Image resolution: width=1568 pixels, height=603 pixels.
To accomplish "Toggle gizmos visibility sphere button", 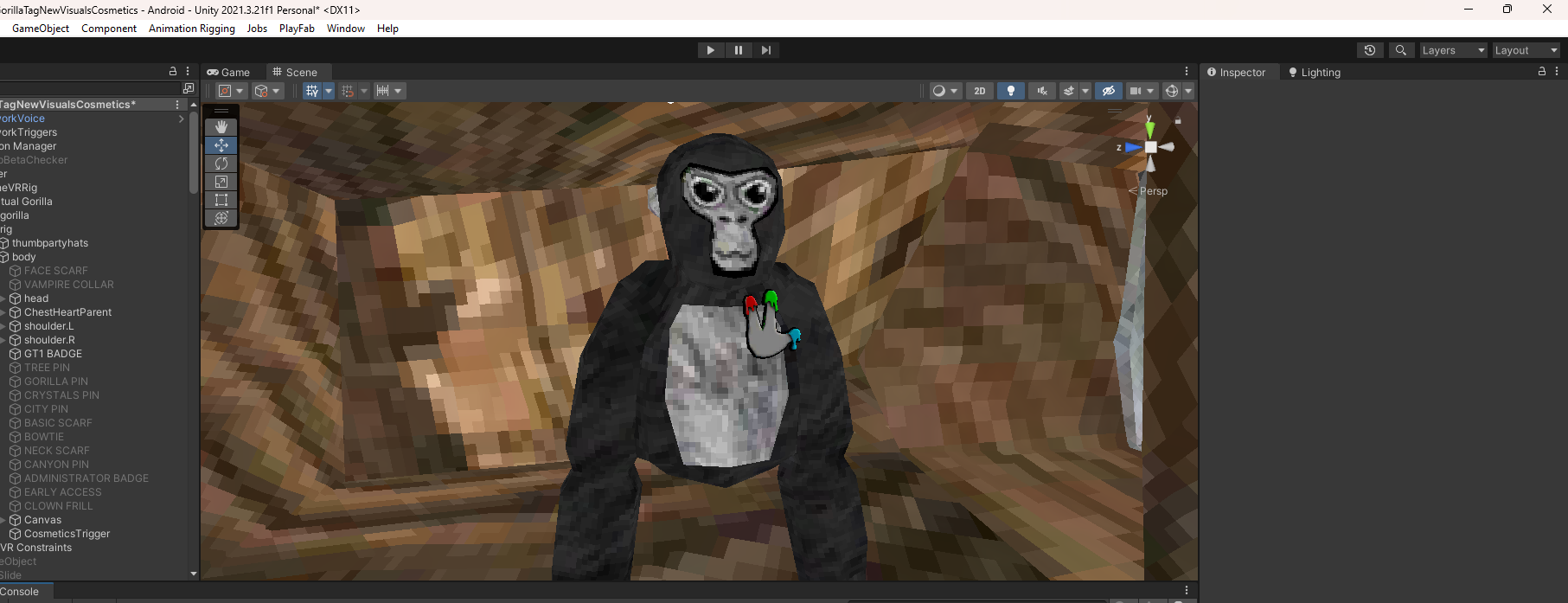I will tap(1172, 91).
